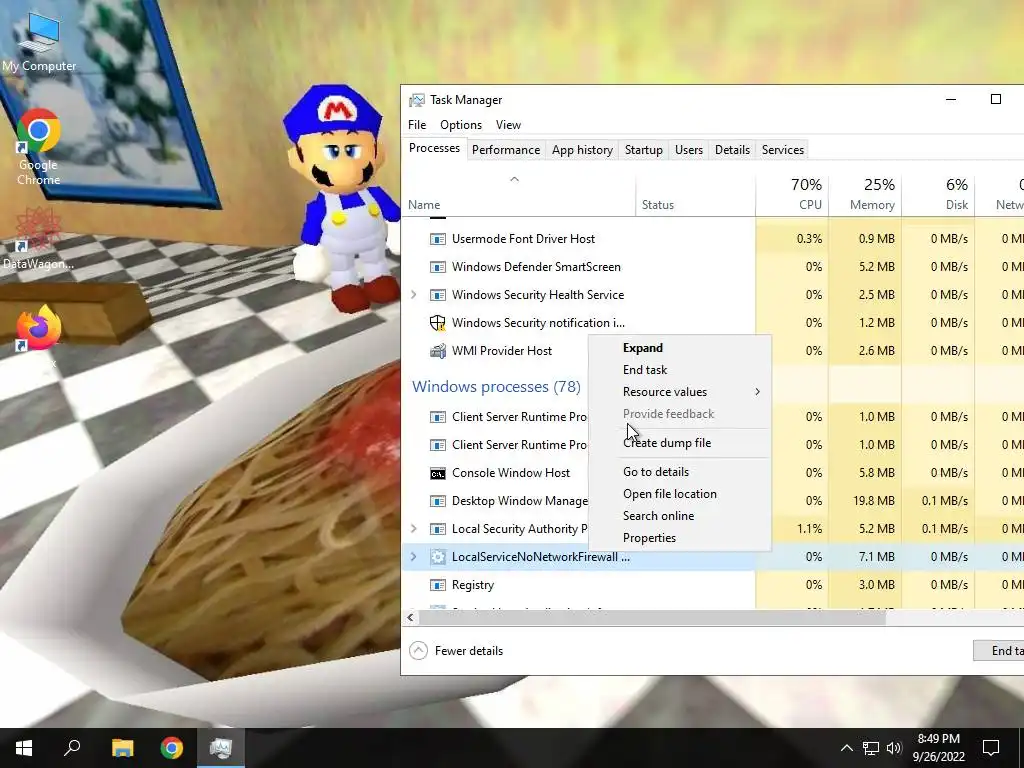Image resolution: width=1024 pixels, height=768 pixels.
Task: Open taskbar search magnifier
Action: pyautogui.click(x=72, y=748)
